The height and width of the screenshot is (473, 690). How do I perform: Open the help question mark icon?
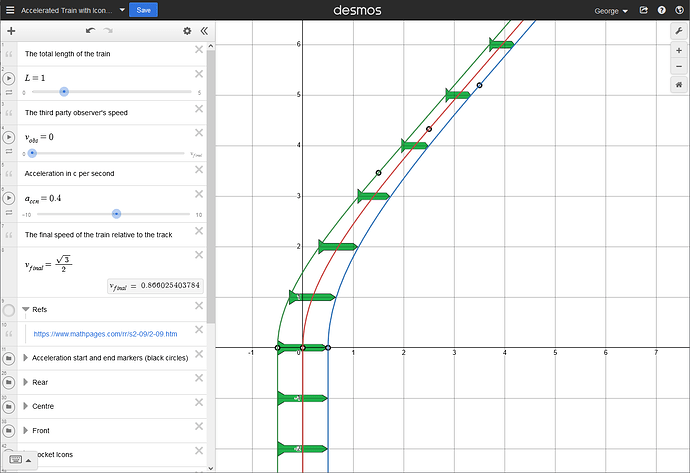pyautogui.click(x=661, y=10)
